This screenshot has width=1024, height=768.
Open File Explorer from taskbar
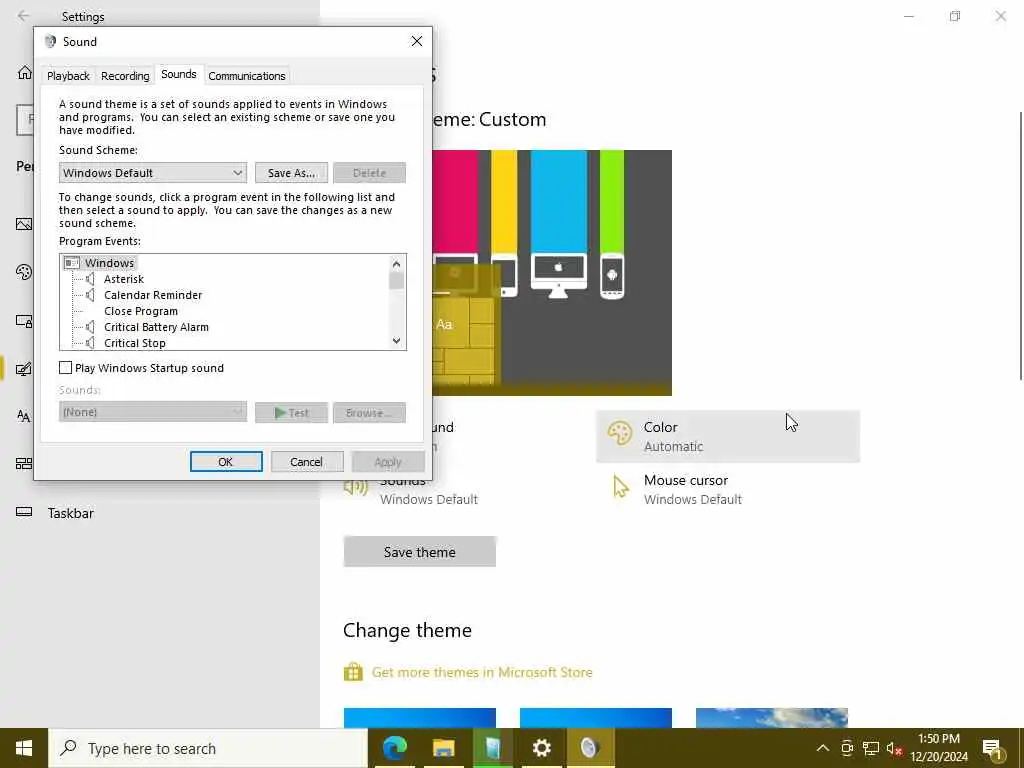pyautogui.click(x=443, y=748)
